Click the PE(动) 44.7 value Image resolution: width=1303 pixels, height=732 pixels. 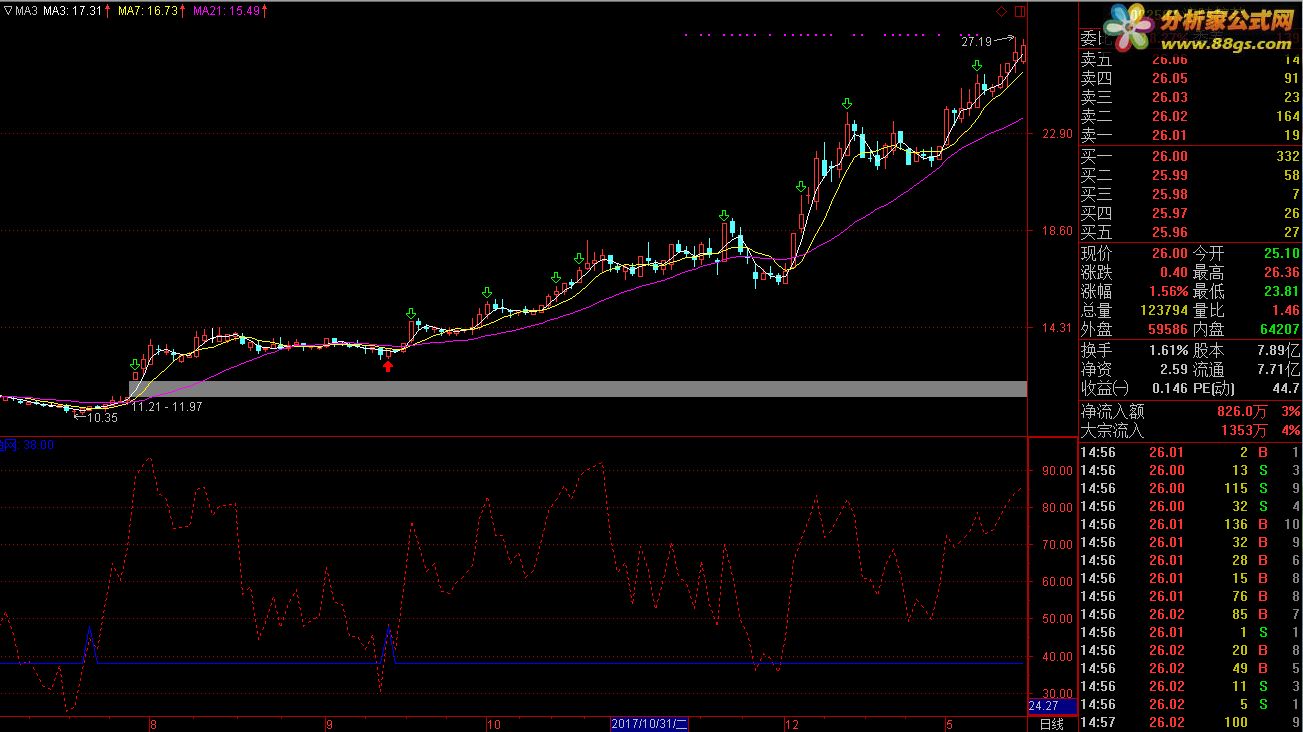[1286, 389]
